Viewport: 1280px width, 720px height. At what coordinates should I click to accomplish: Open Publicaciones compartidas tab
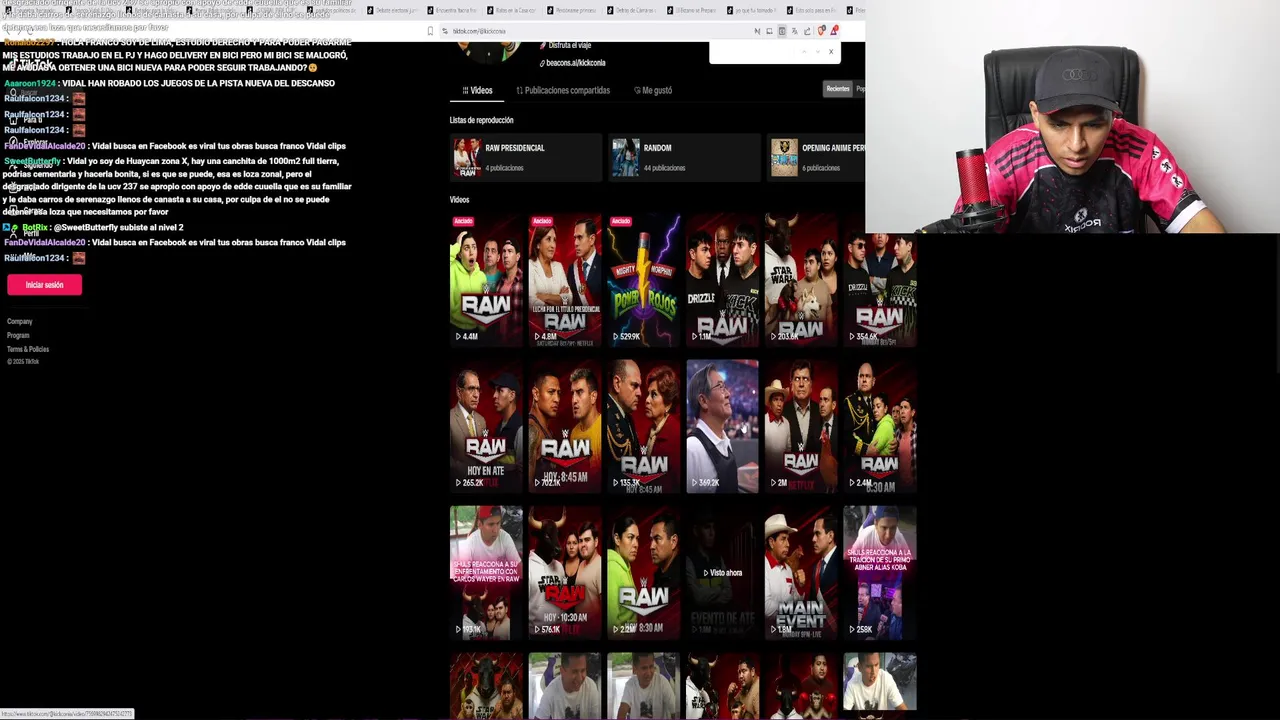pos(563,90)
